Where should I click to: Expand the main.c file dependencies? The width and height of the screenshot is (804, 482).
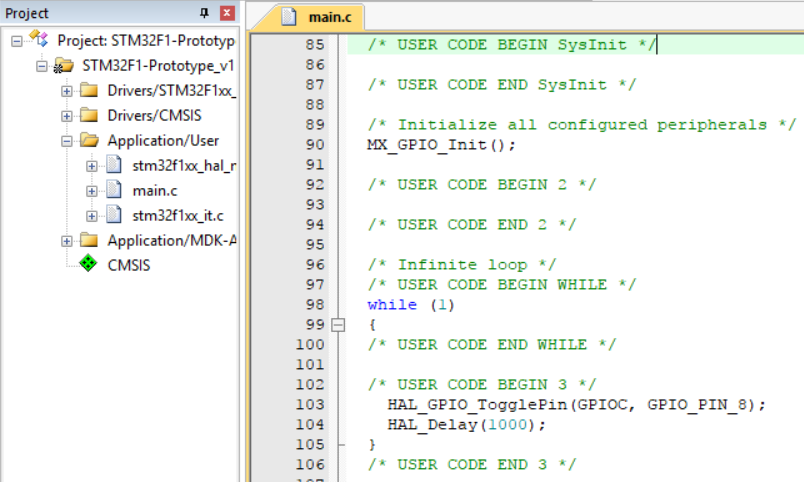[92, 191]
